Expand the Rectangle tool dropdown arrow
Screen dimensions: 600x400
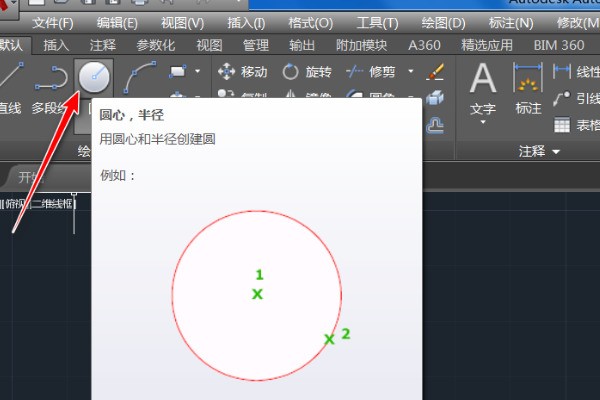click(197, 71)
